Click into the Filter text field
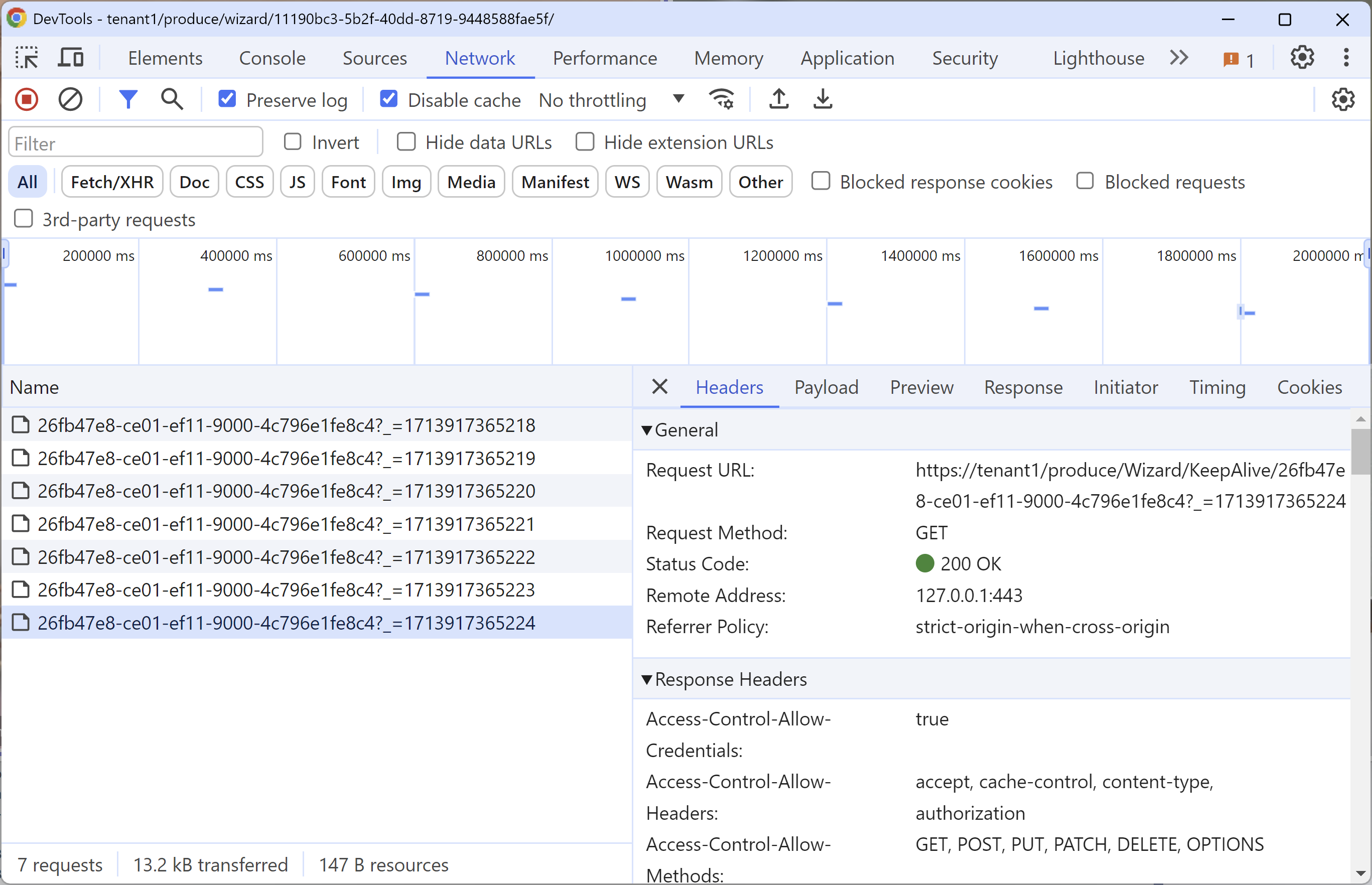The width and height of the screenshot is (1372, 885). pyautogui.click(x=135, y=143)
